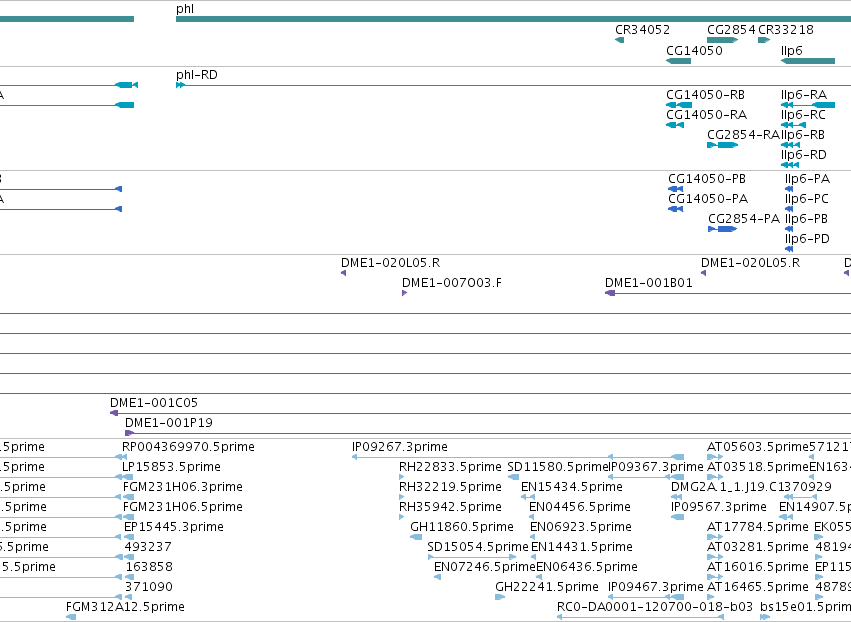Open EST GH11860.5prime
The image size is (851, 622).
pos(462,528)
